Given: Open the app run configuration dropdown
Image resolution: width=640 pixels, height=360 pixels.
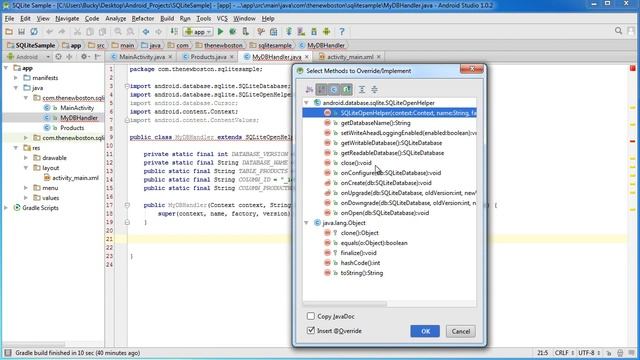Looking at the screenshot, I should coord(198,31).
